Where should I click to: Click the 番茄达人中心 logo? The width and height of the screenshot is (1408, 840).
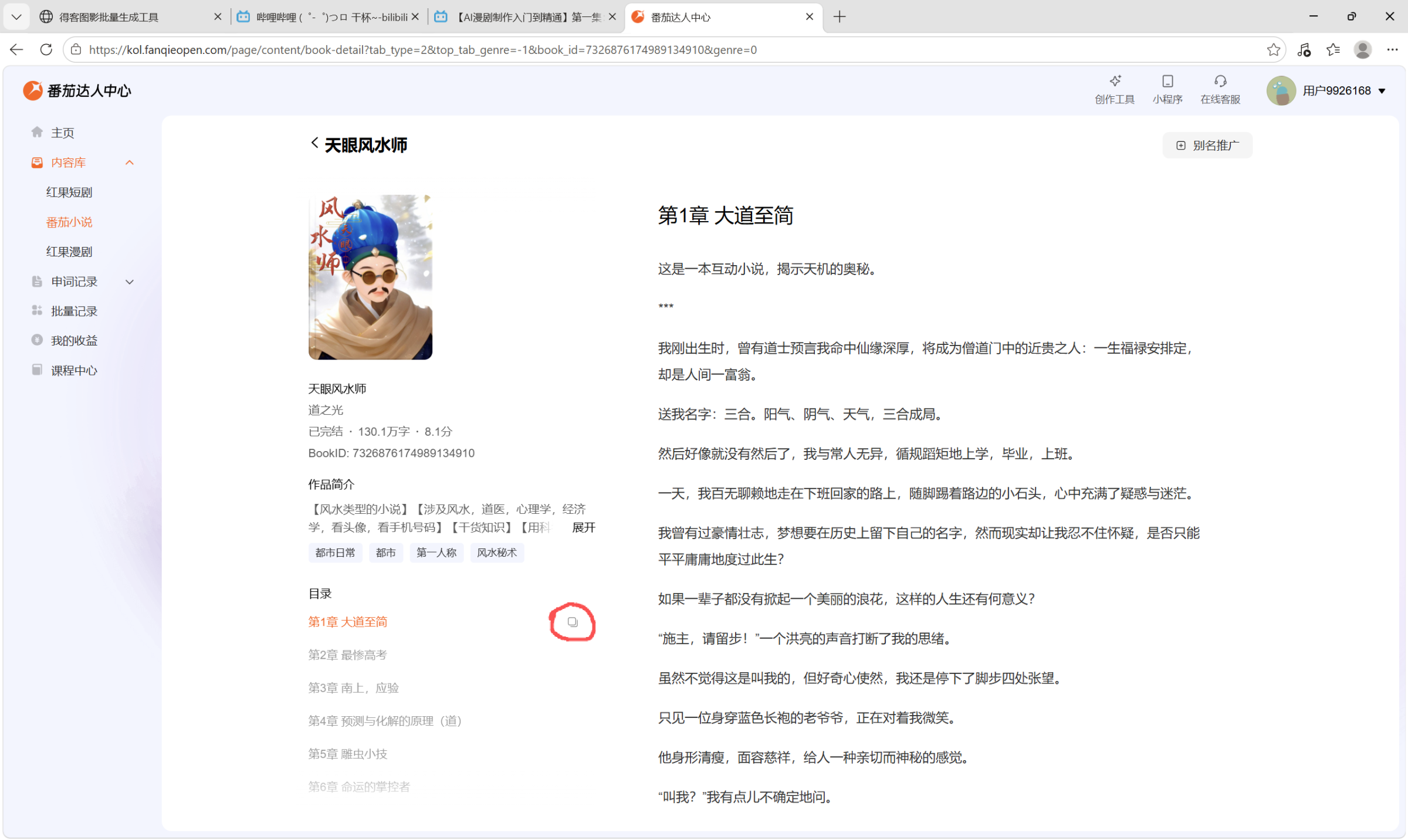point(77,90)
